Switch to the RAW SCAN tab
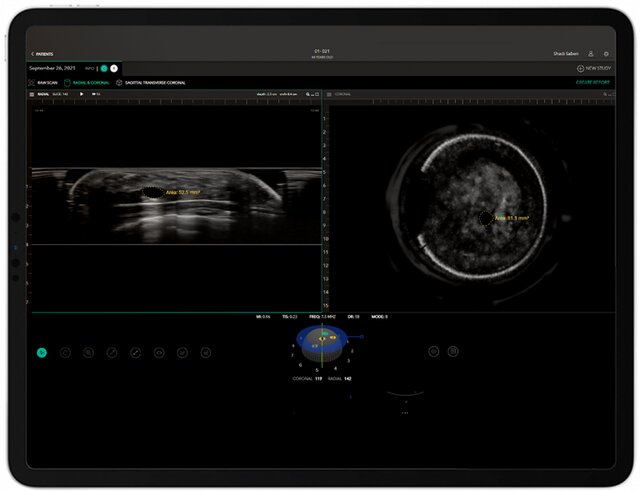640x491 pixels. tap(45, 82)
